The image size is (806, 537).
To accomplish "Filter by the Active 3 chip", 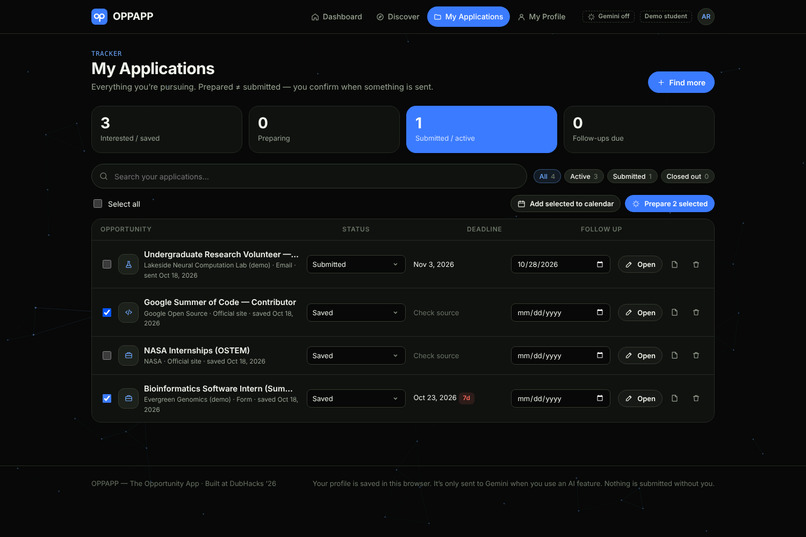I will coord(583,176).
